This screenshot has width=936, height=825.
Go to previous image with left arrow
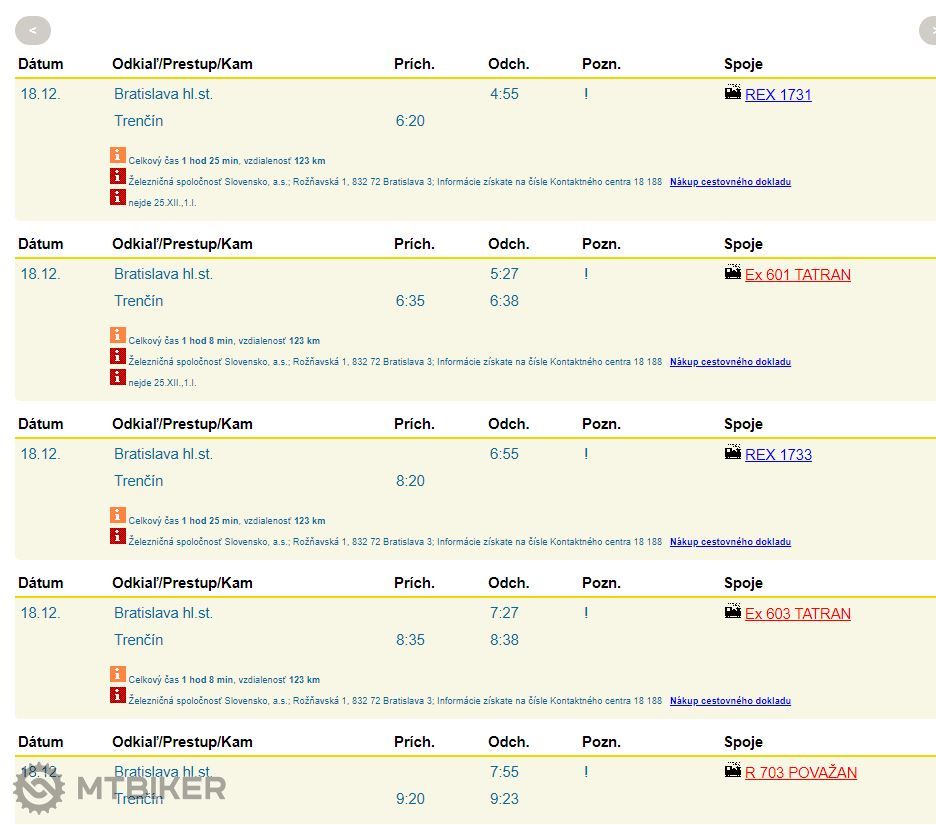click(x=33, y=31)
